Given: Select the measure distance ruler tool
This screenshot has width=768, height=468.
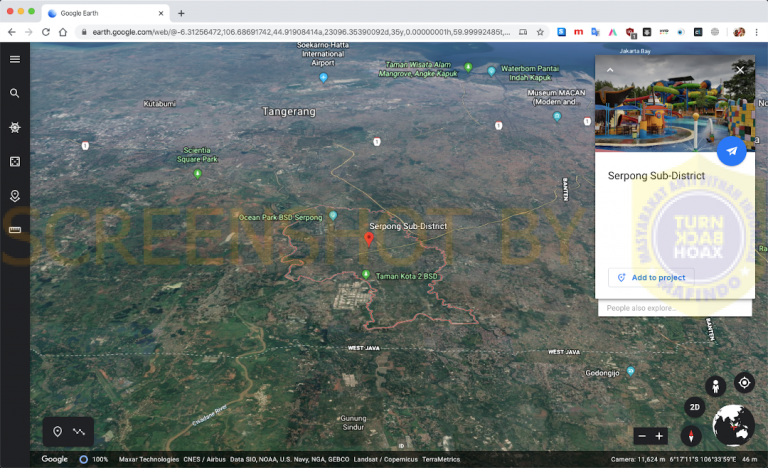Looking at the screenshot, I should click(x=15, y=230).
